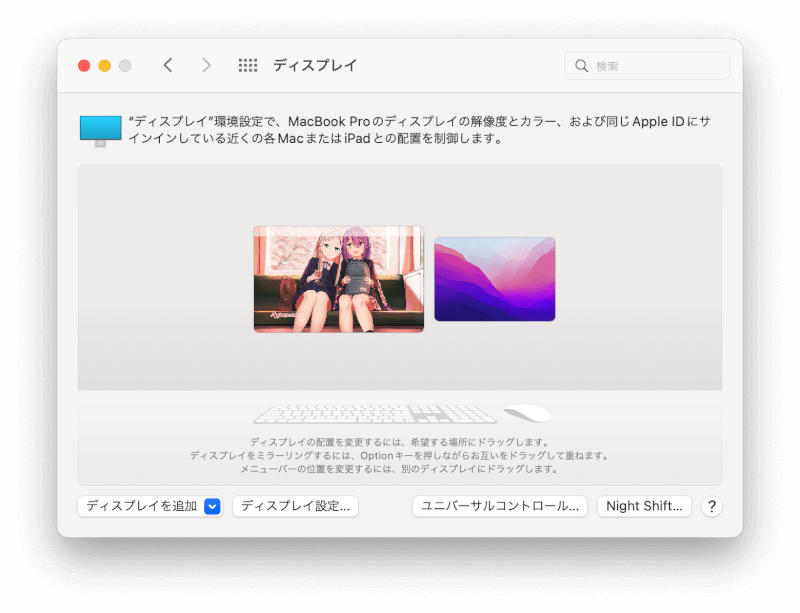Open Night Shift… settings
This screenshot has width=800, height=613.
(x=644, y=506)
